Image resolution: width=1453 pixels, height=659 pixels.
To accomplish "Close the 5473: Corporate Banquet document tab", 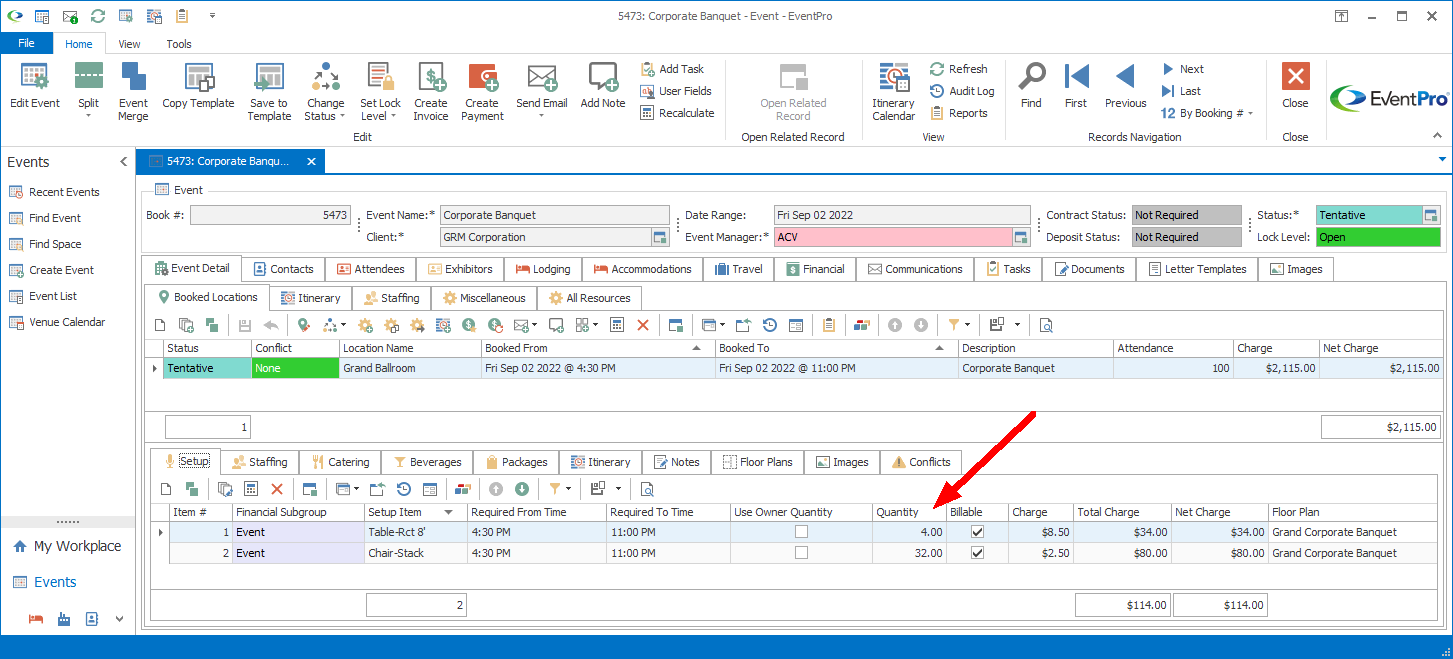I will pos(311,161).
